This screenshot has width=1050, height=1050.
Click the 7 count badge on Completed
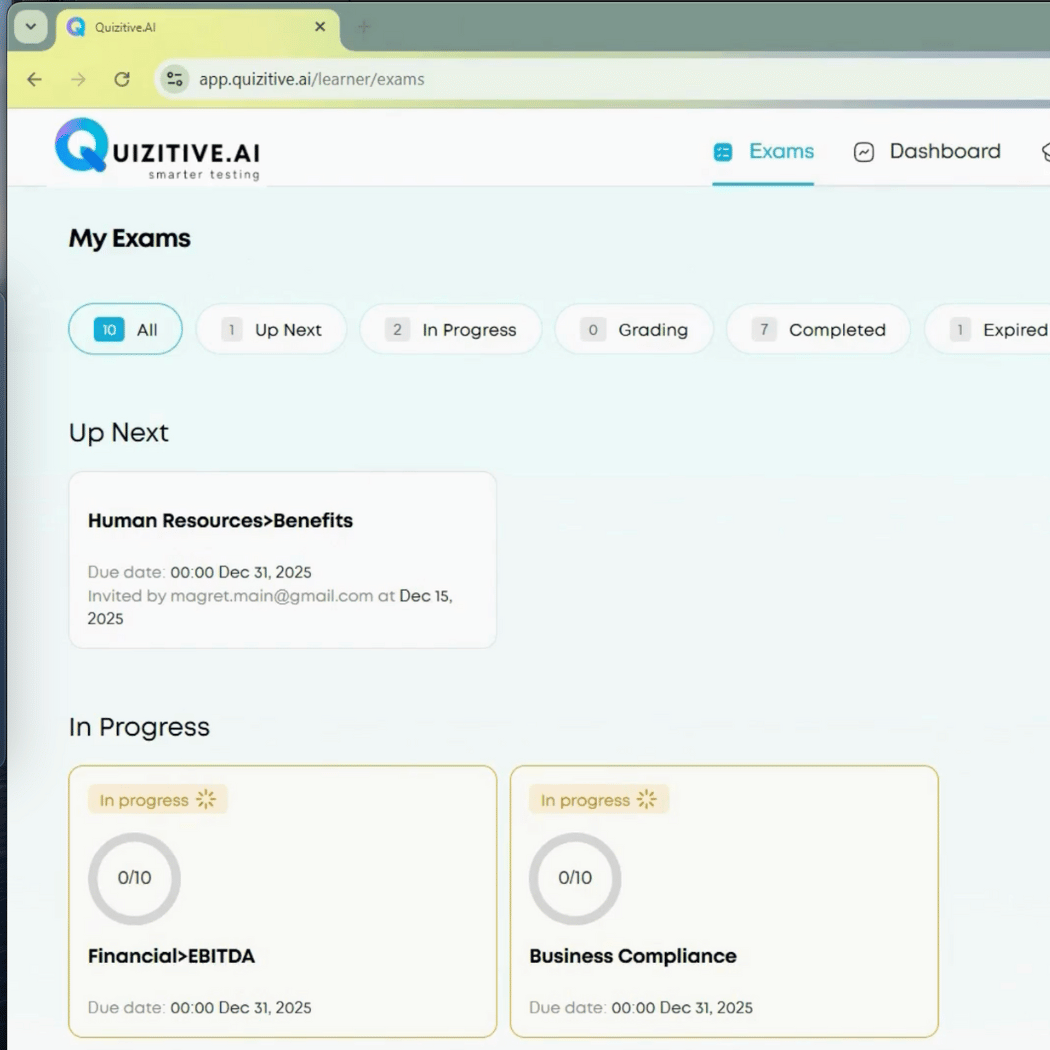764,329
